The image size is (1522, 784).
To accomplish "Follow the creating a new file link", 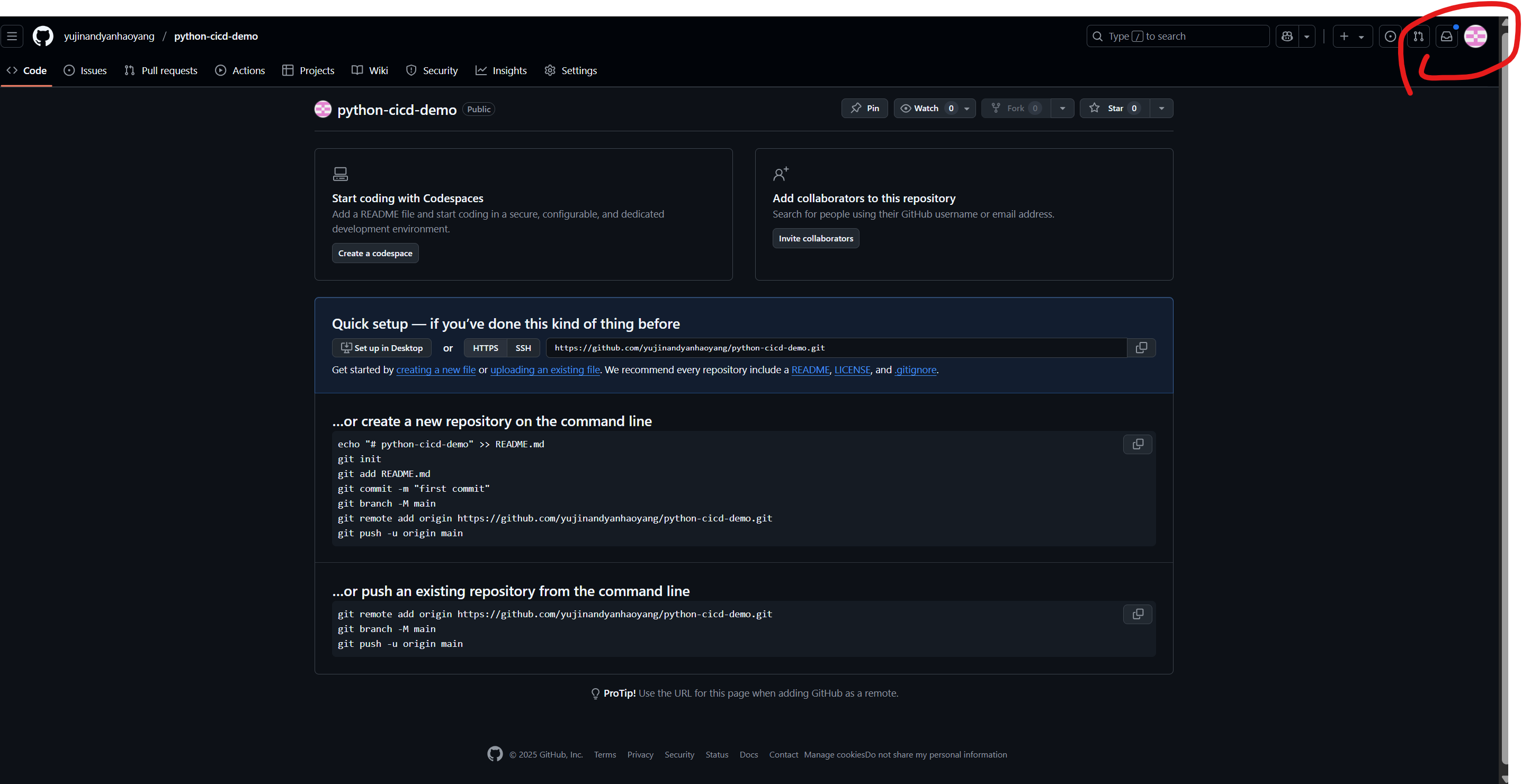I will click(435, 370).
